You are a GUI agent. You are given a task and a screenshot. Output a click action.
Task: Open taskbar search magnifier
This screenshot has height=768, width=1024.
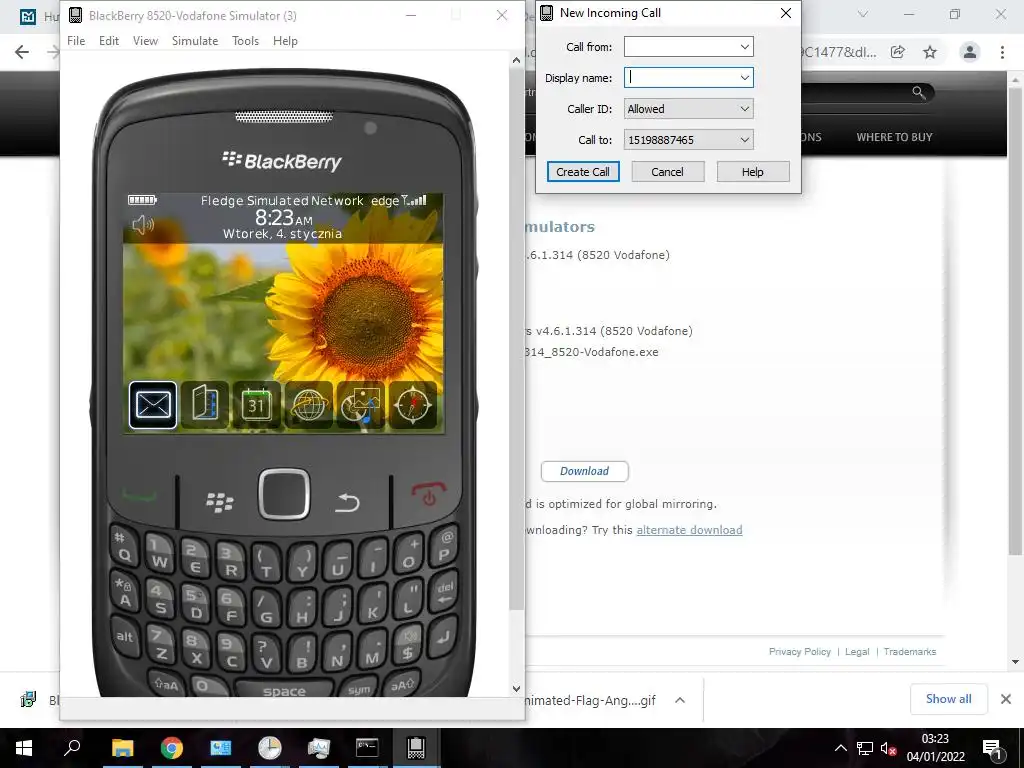point(72,748)
